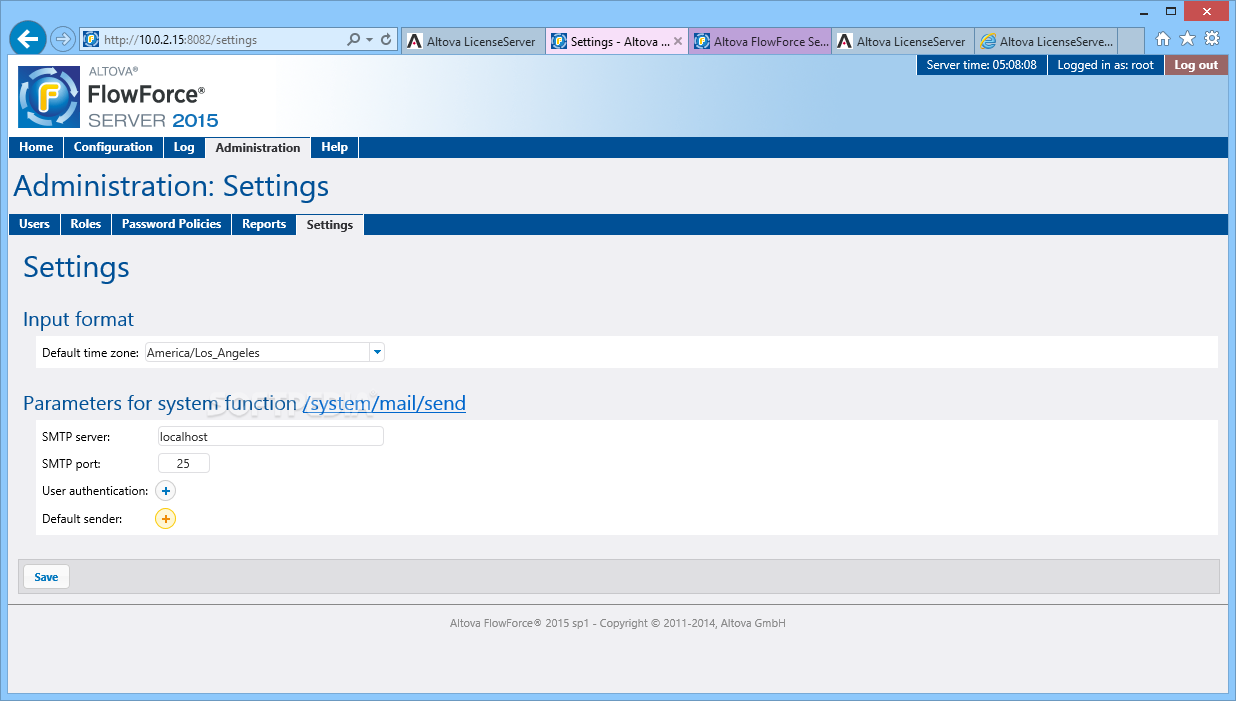This screenshot has width=1236, height=701.
Task: Switch to Password Policies sub-tab
Action: click(x=172, y=224)
